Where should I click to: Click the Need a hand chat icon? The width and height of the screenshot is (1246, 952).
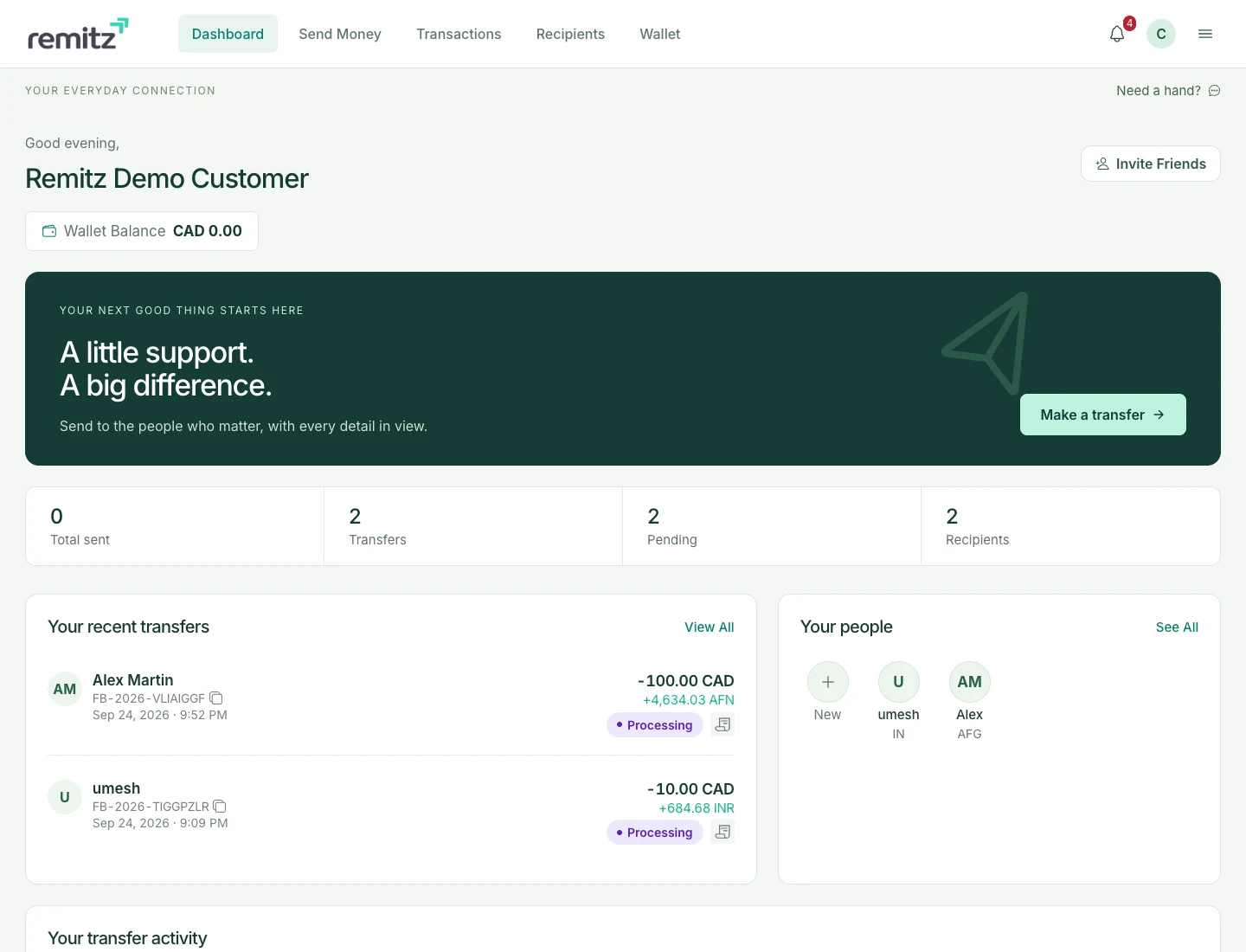coord(1214,91)
